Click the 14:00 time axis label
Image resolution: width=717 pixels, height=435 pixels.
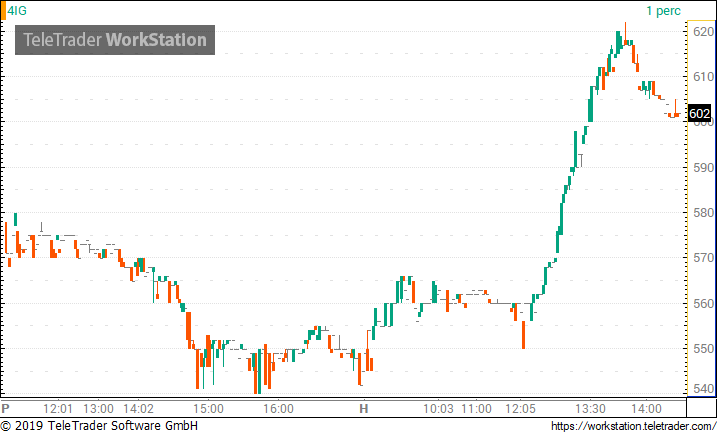point(647,408)
